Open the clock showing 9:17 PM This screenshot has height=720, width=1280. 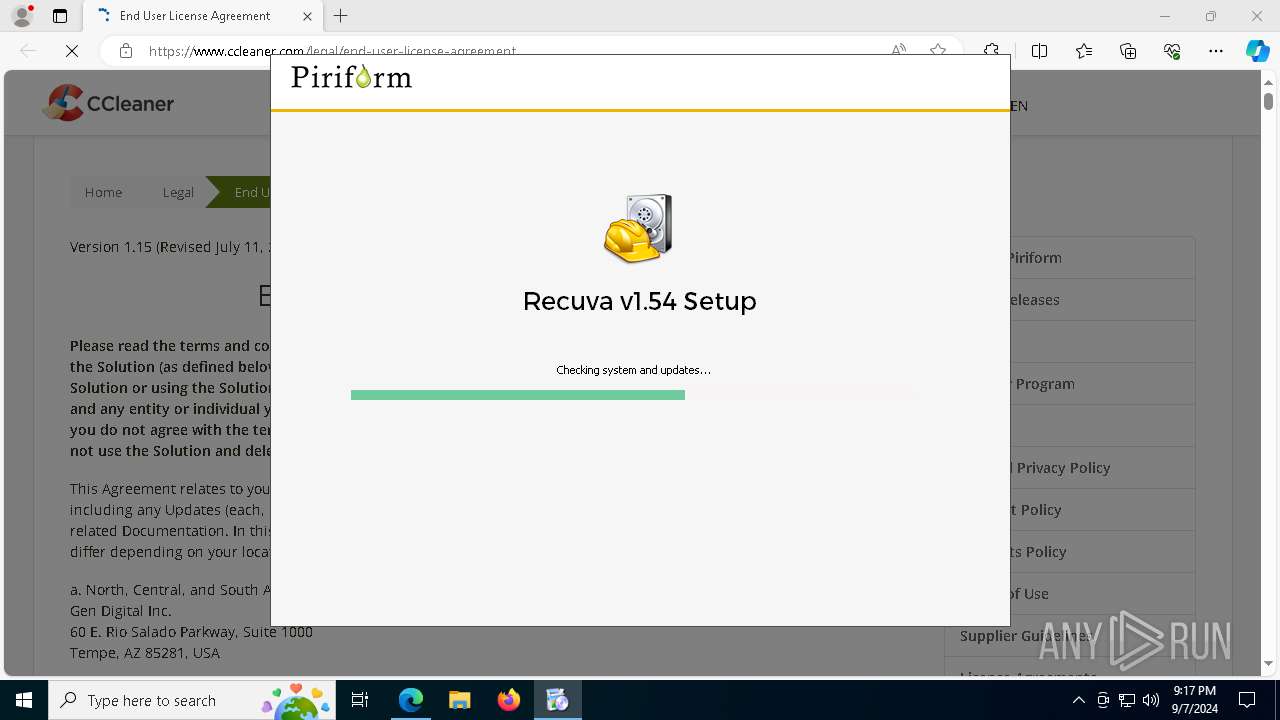click(x=1195, y=700)
